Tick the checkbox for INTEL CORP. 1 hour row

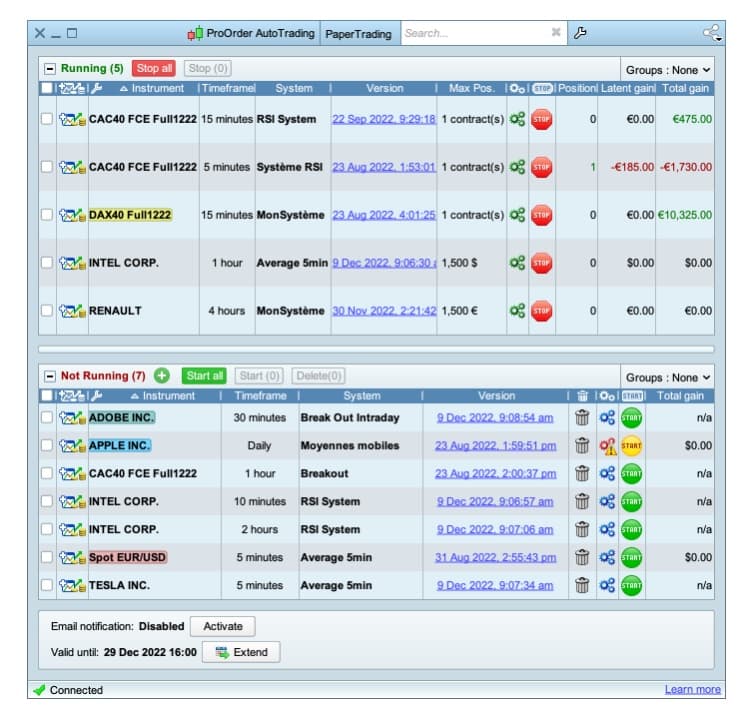click(47, 263)
